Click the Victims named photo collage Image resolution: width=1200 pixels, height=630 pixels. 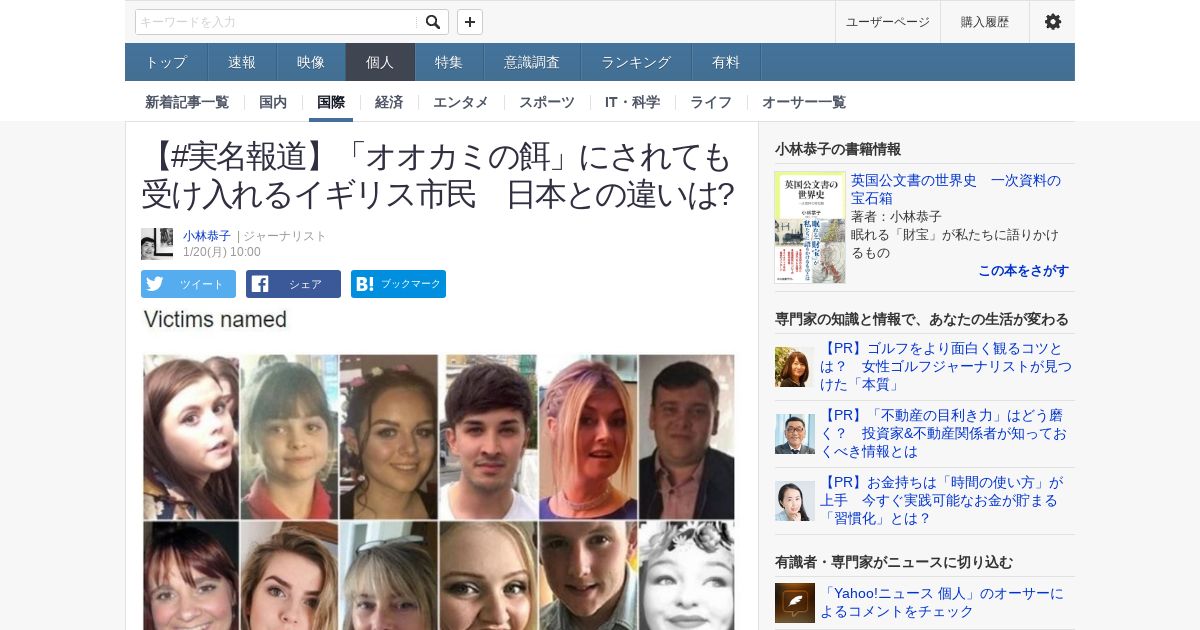439,468
